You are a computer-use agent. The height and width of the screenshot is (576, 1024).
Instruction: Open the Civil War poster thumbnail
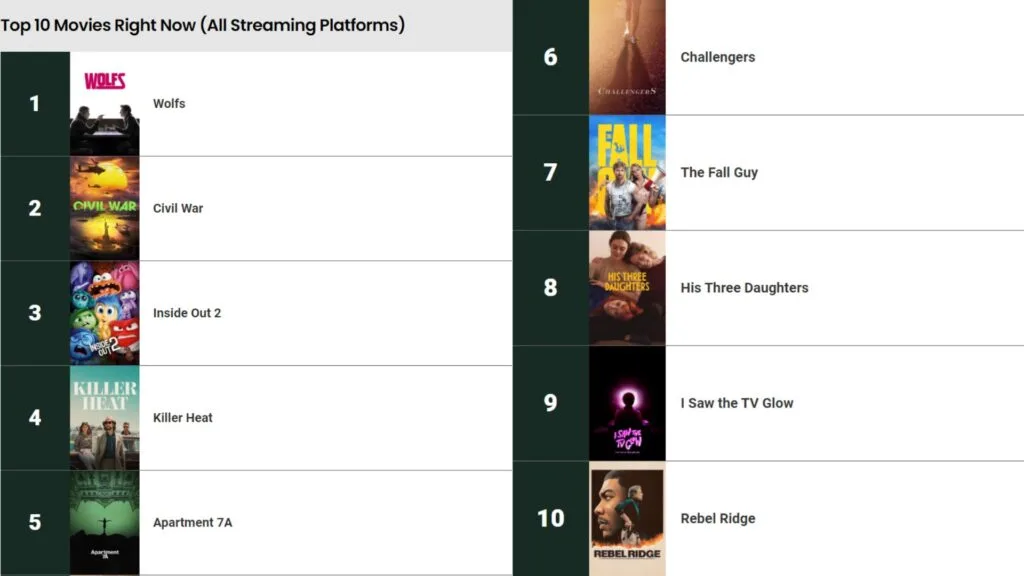[x=104, y=208]
